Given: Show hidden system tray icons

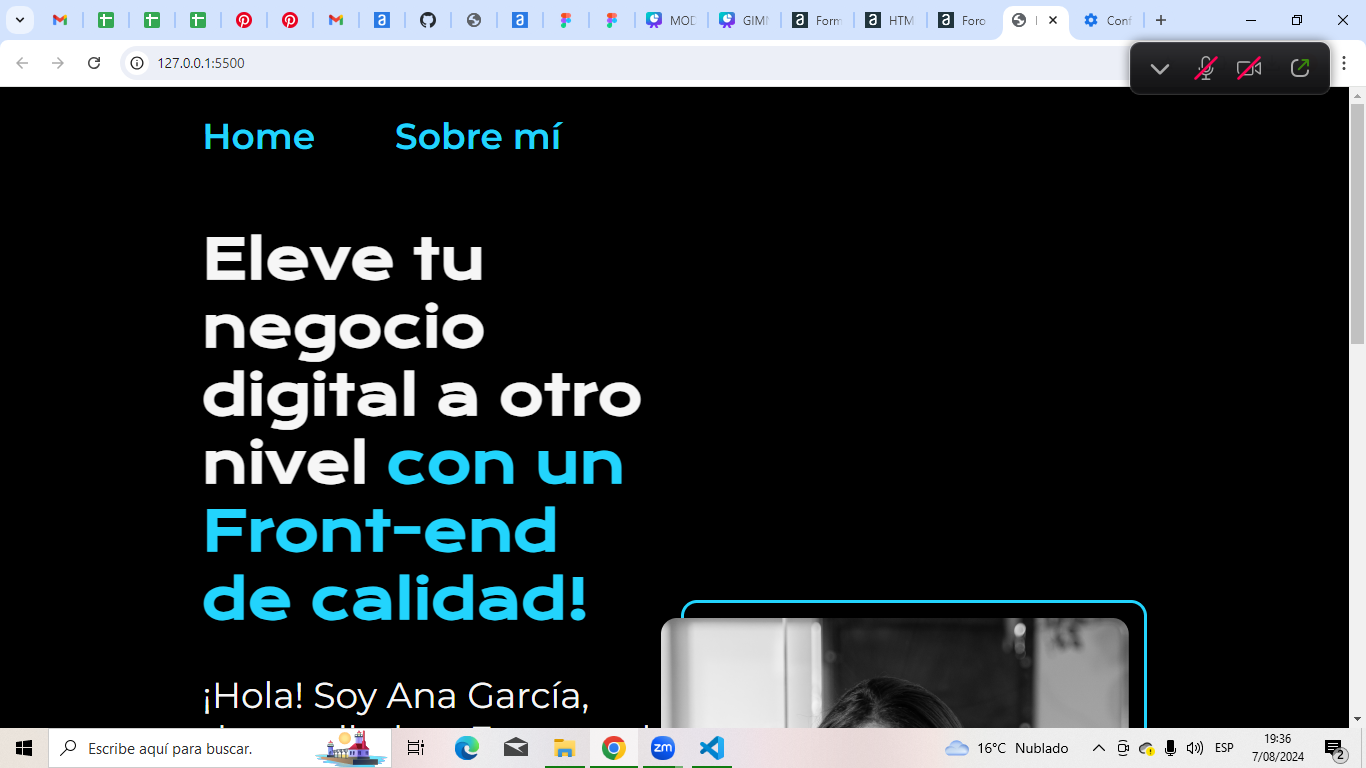Looking at the screenshot, I should pyautogui.click(x=1098, y=748).
